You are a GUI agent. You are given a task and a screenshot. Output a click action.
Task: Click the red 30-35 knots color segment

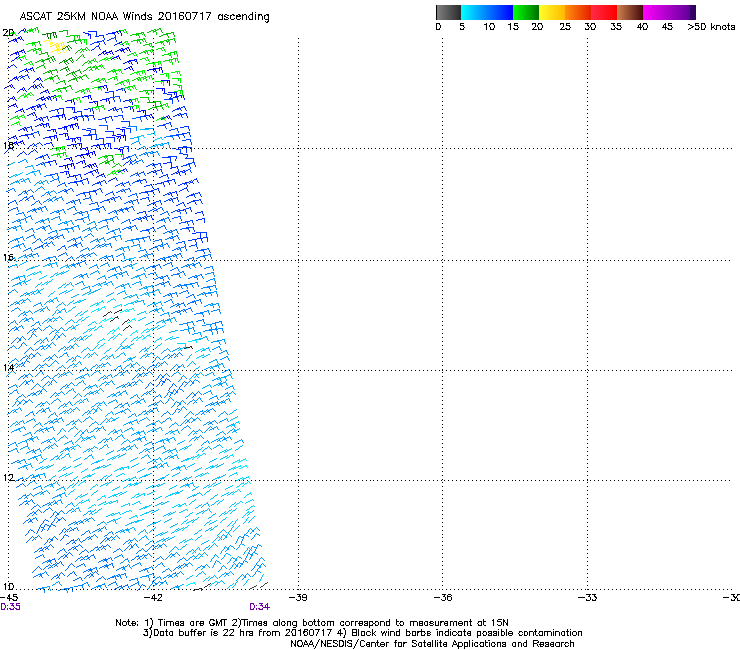tap(604, 12)
